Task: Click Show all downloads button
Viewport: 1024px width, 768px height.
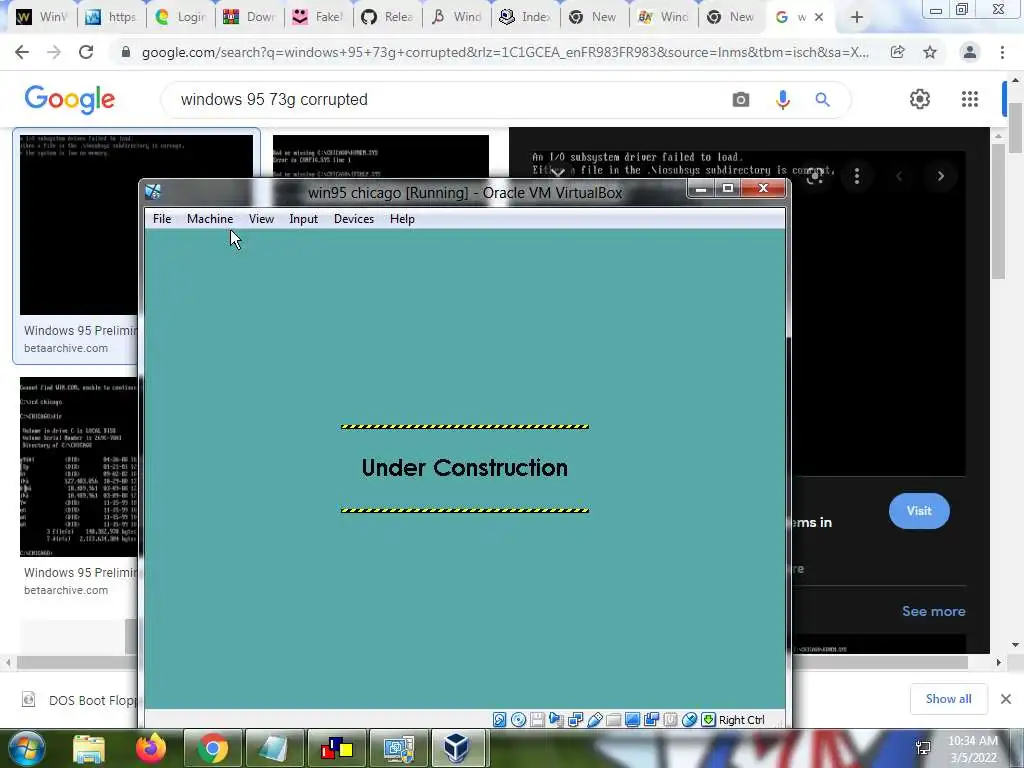Action: (948, 699)
